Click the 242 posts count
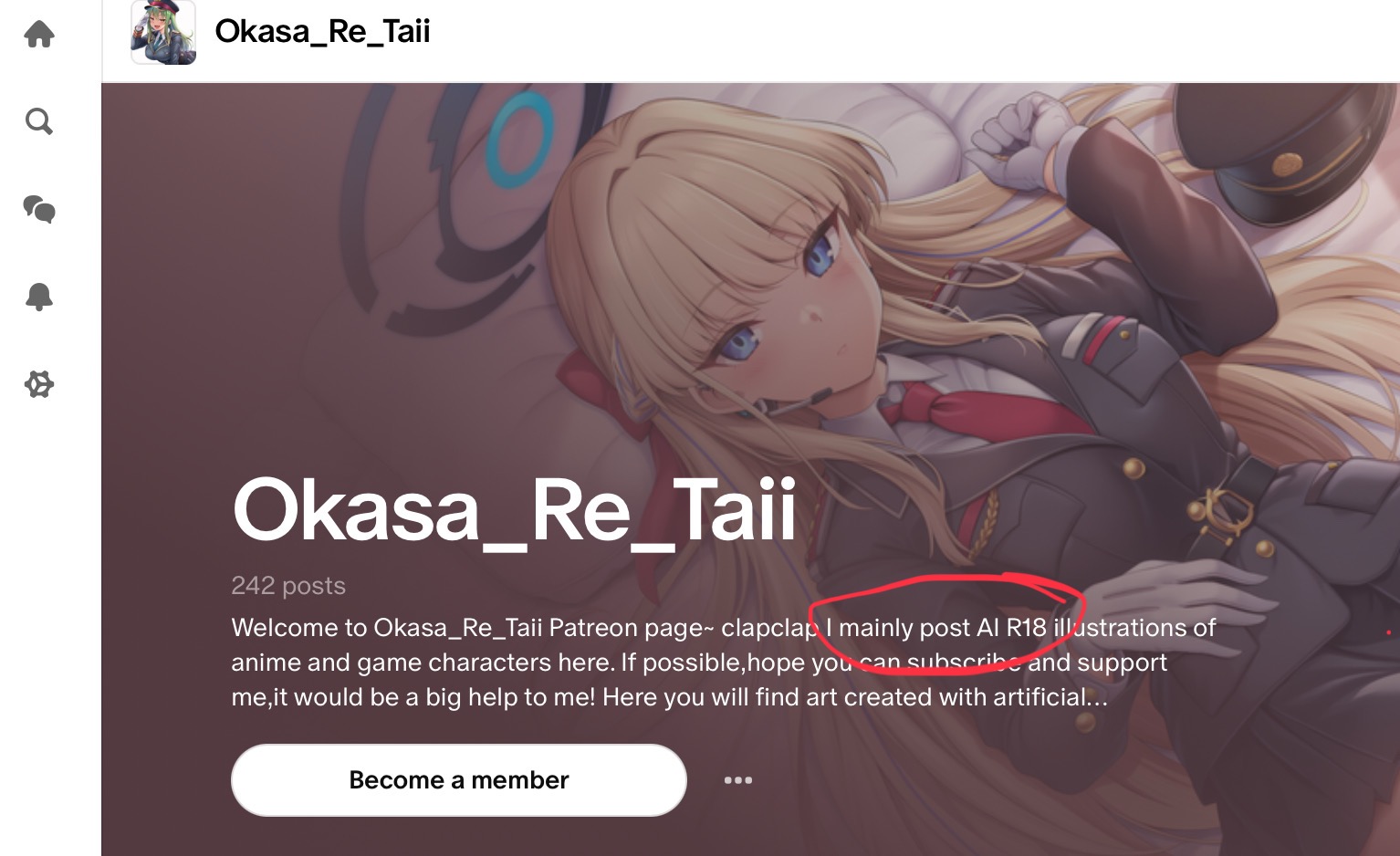Image resolution: width=1400 pixels, height=856 pixels. point(288,586)
